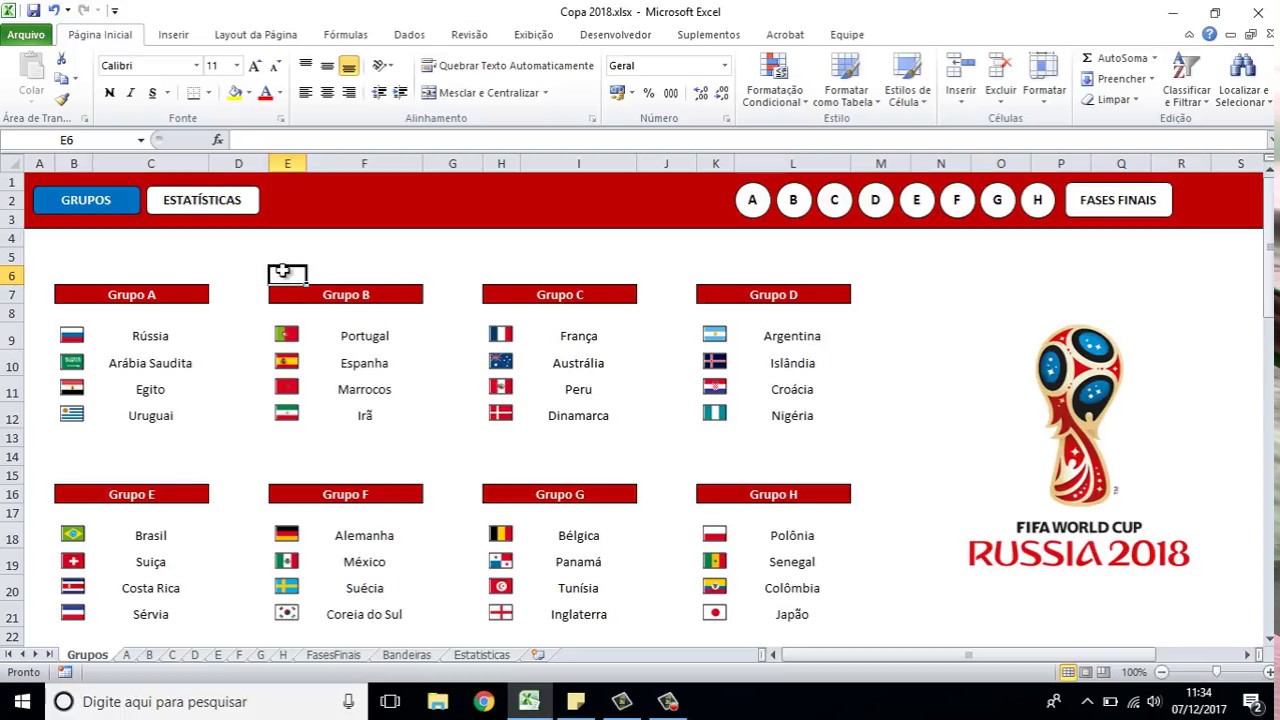Toggle italic I formatting
Viewport: 1280px width, 720px height.
[130, 93]
